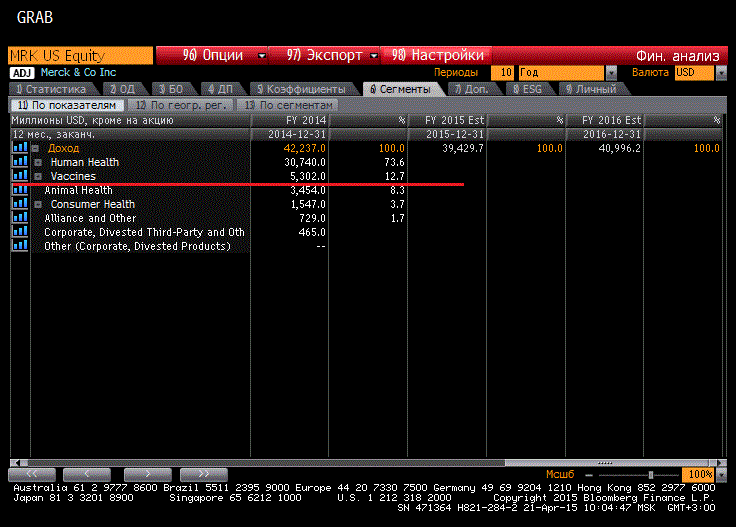736x527 pixels.
Task: Expand the Human Health segment
Action: click(x=37, y=162)
